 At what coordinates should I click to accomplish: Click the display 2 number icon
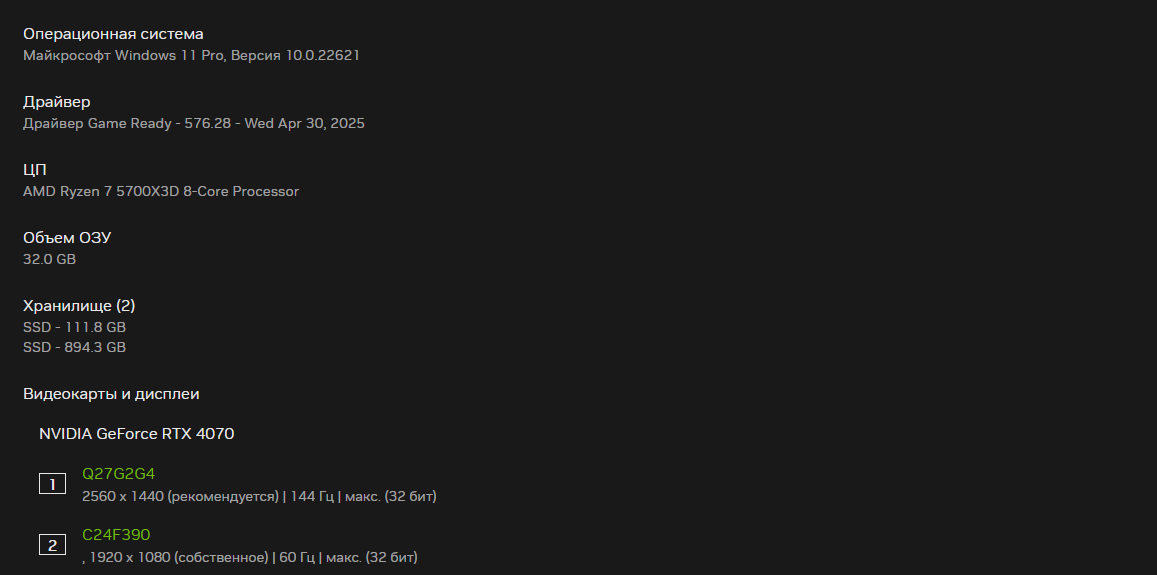(x=52, y=546)
